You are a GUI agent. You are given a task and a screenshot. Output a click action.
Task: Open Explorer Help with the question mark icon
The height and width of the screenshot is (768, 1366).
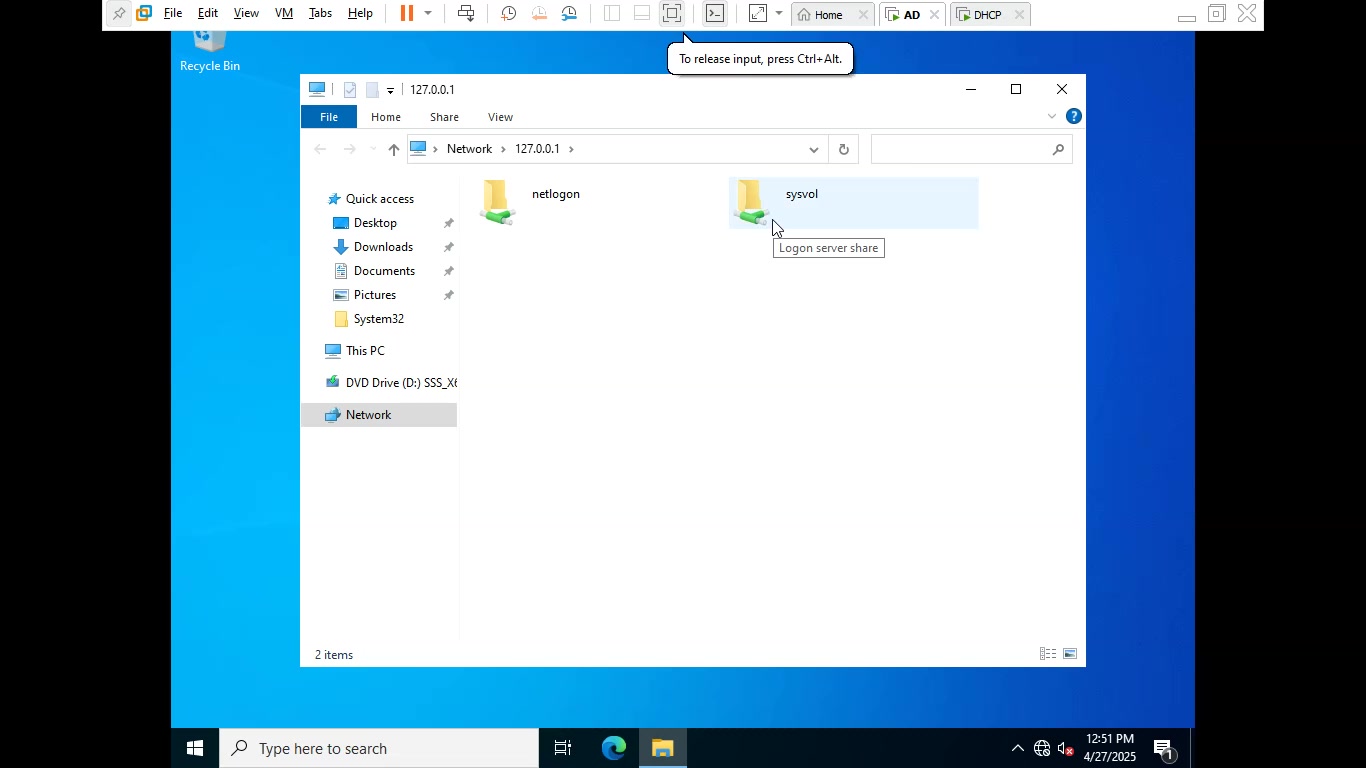click(x=1073, y=116)
